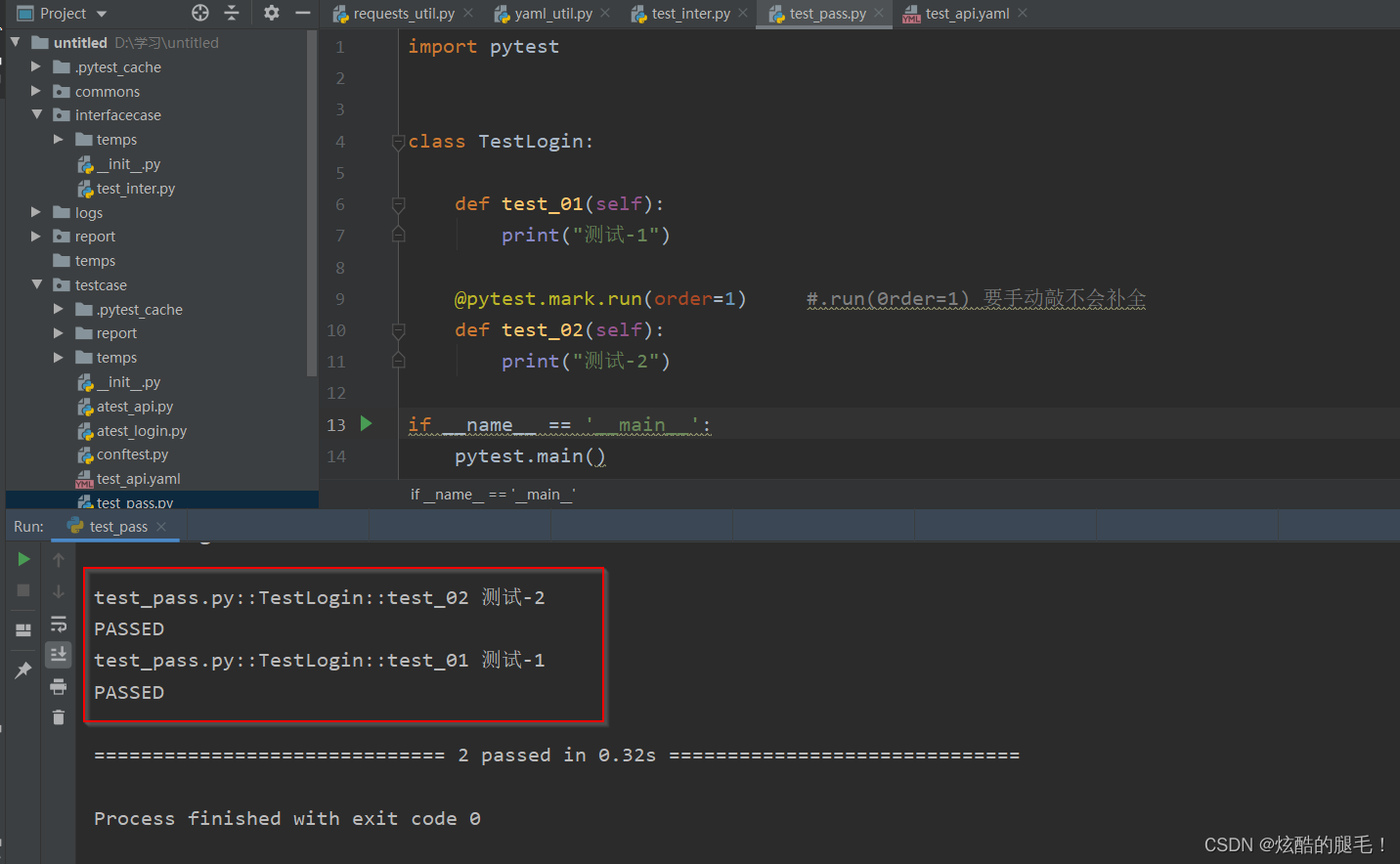Switch to test_inter.py tab

coord(690,14)
